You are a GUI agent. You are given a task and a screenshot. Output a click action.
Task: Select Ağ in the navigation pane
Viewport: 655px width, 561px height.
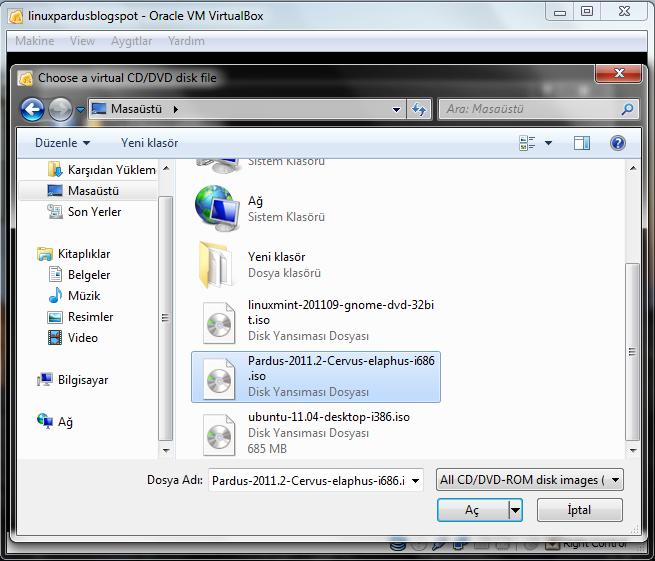coord(55,422)
